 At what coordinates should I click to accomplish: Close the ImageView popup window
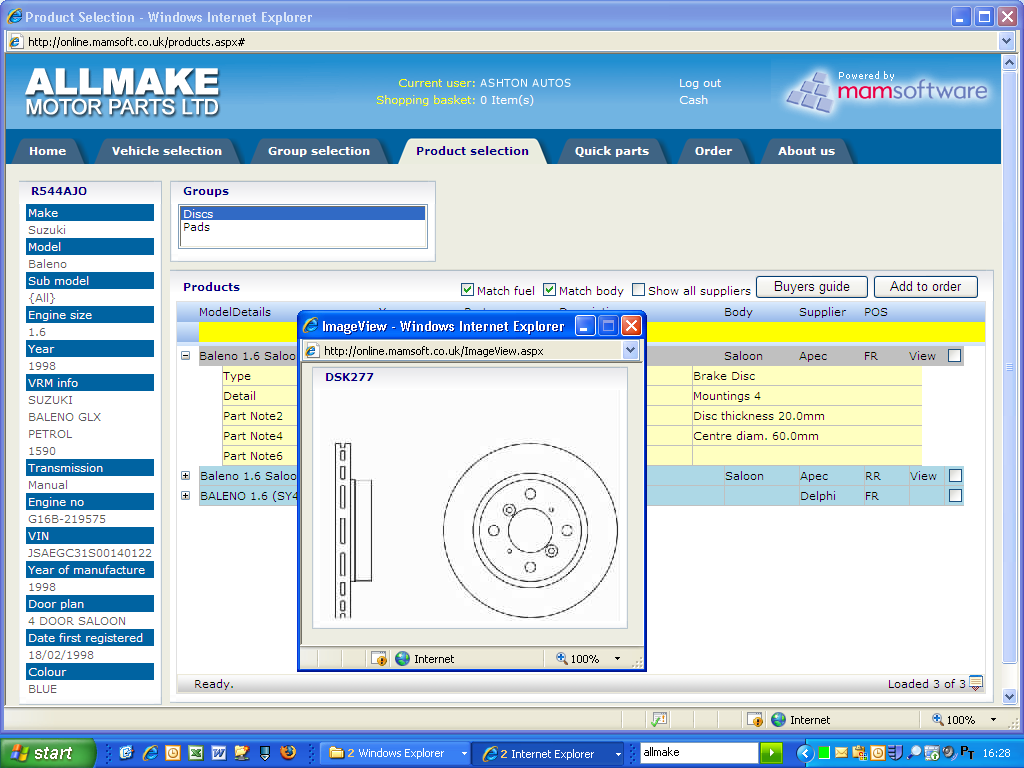[x=631, y=326]
